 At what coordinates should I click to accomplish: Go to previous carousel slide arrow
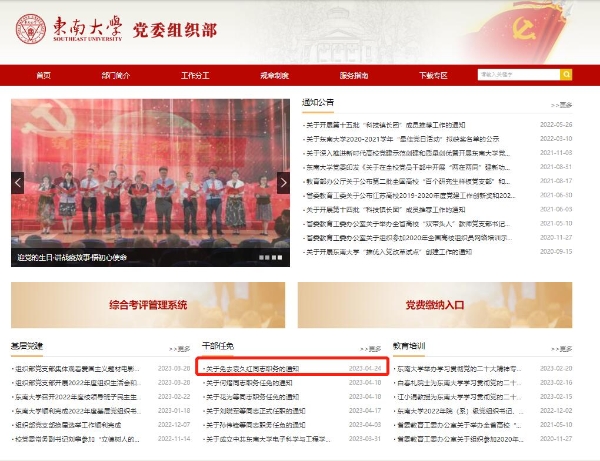pyautogui.click(x=18, y=183)
